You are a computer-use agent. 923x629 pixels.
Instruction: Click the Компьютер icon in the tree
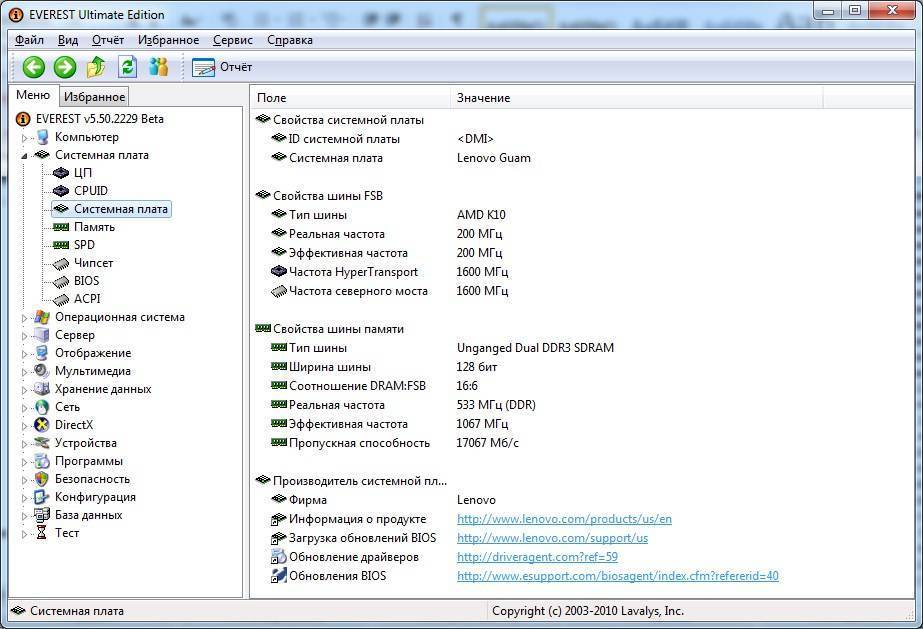coord(42,137)
